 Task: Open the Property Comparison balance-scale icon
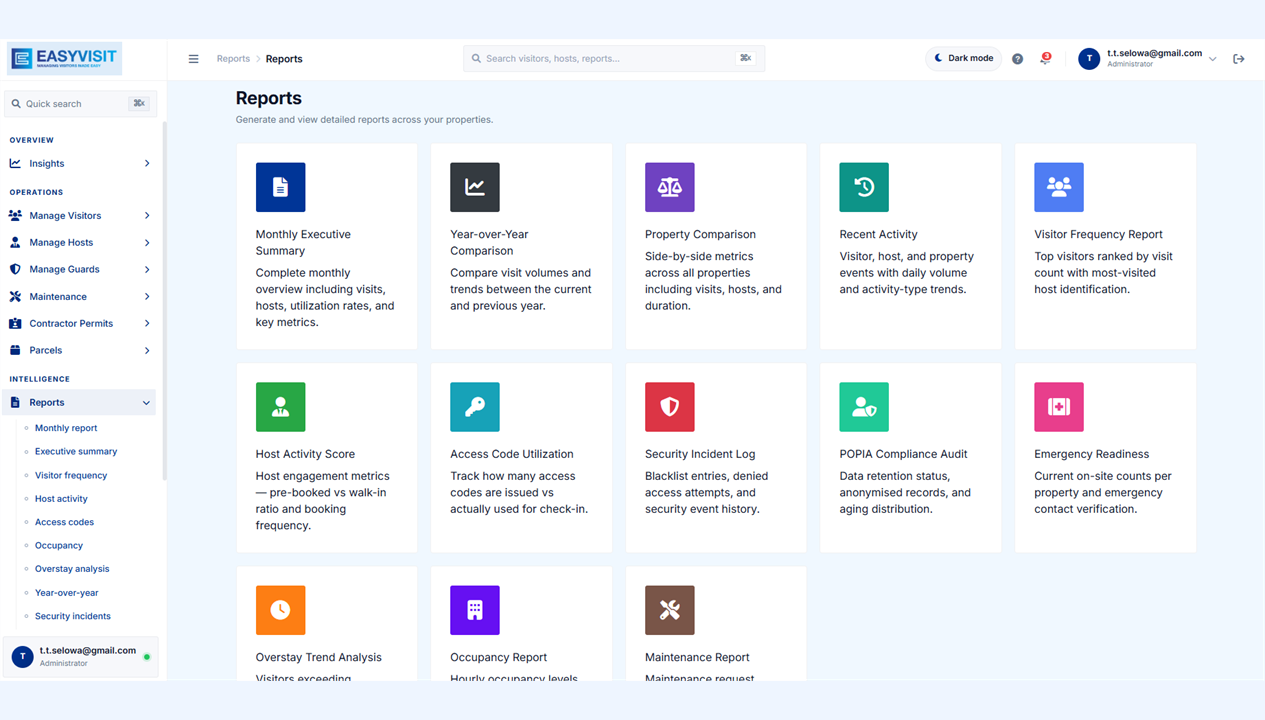tap(670, 187)
